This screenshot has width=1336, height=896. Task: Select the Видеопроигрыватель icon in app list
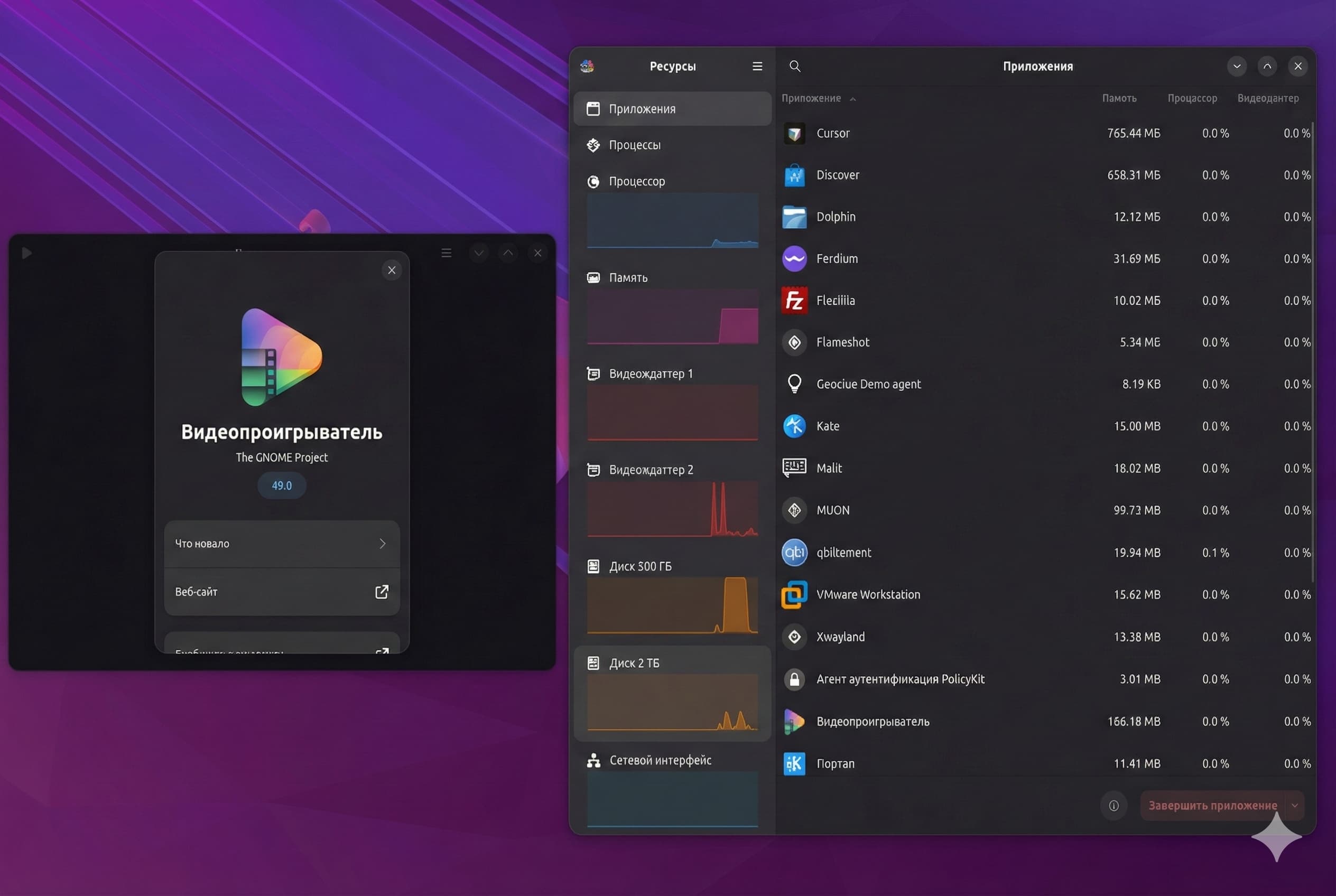tap(794, 722)
